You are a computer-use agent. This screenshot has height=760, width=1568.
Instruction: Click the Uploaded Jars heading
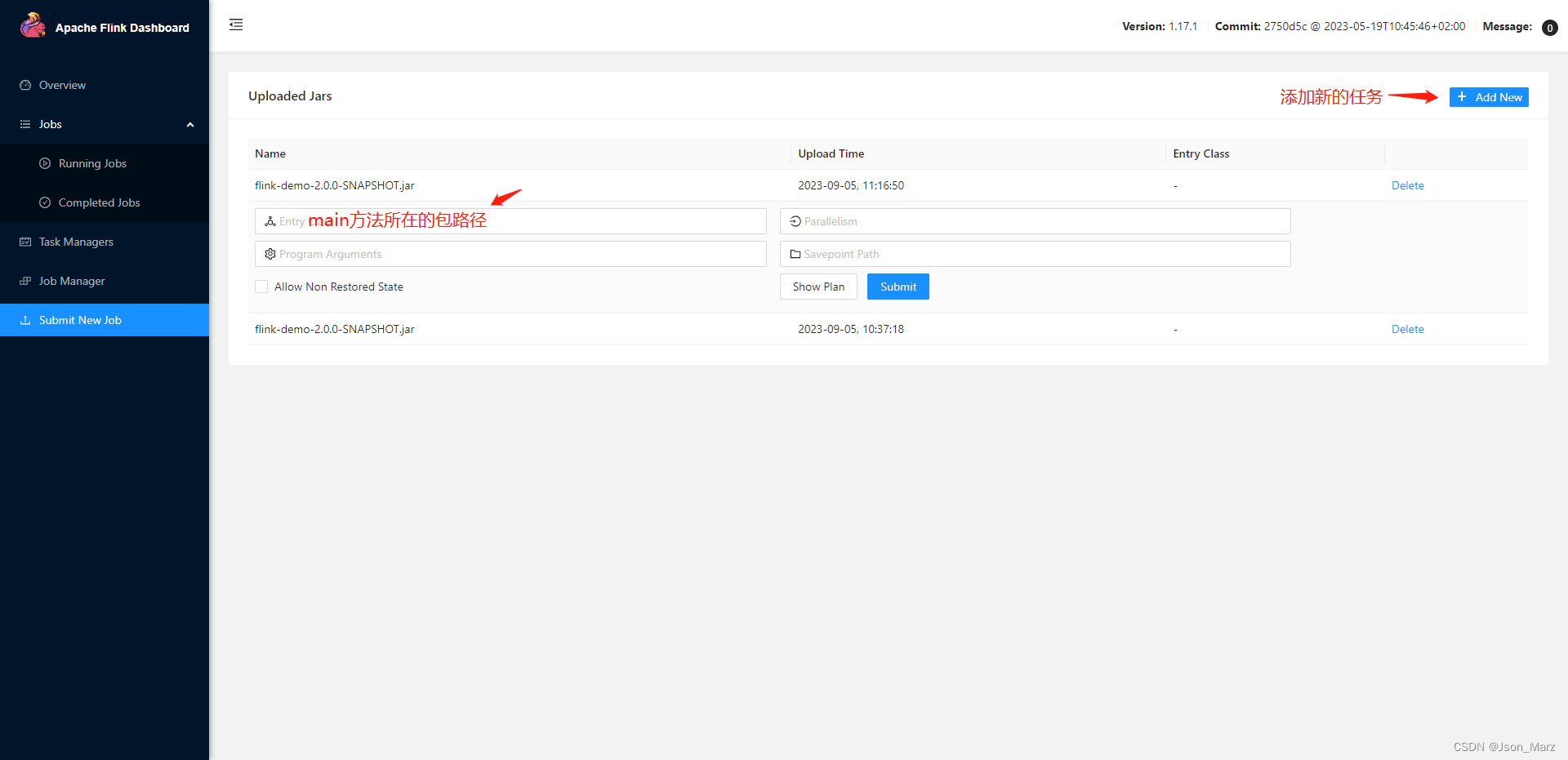coord(290,96)
